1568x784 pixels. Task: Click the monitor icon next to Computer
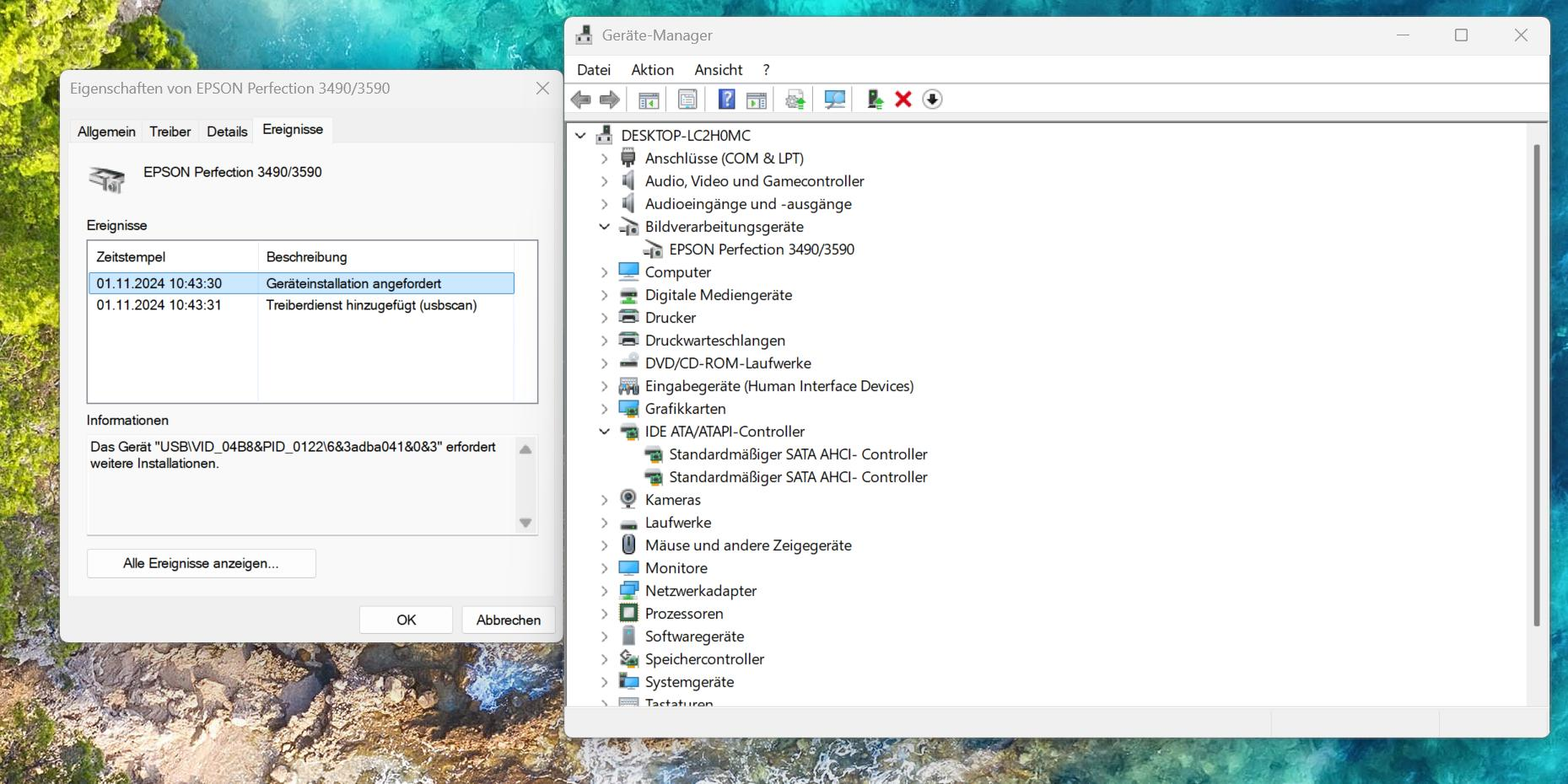pyautogui.click(x=628, y=271)
